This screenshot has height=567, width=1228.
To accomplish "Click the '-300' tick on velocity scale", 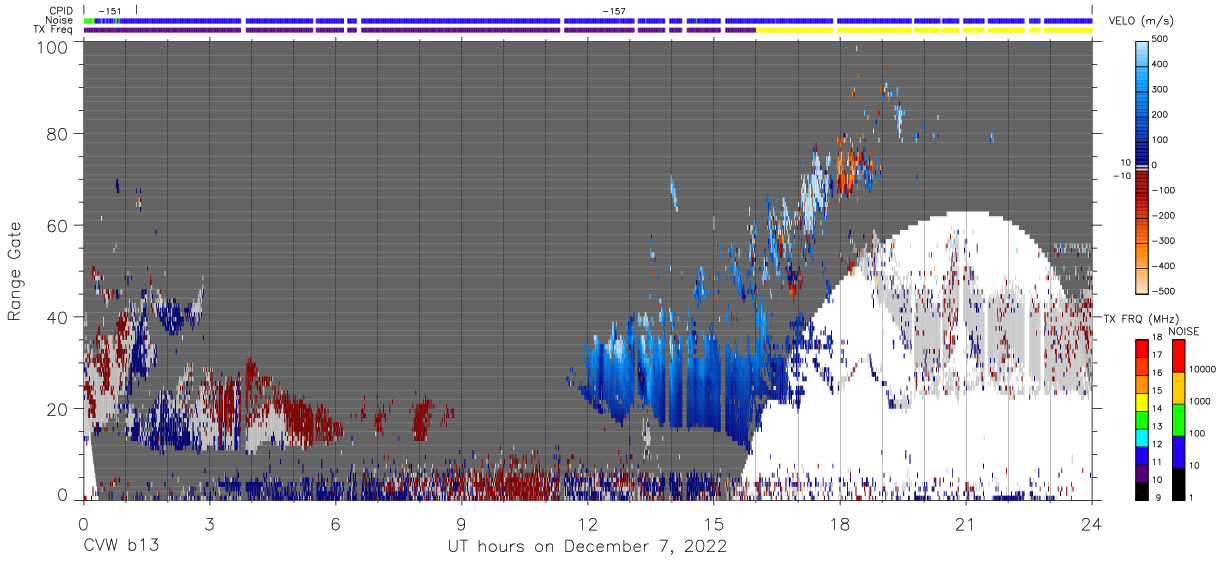I will point(1164,240).
